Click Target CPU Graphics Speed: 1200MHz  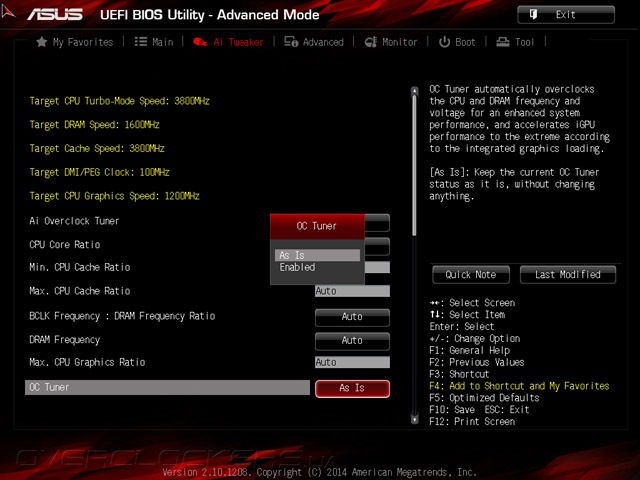(115, 196)
